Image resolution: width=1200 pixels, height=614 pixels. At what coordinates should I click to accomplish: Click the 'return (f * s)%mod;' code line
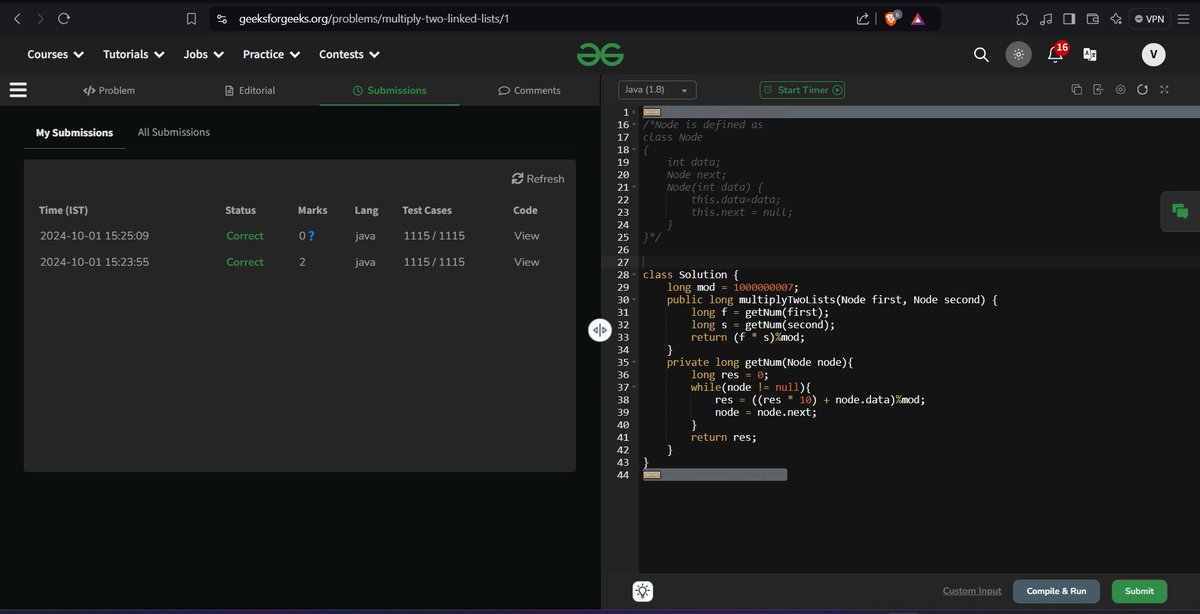point(747,337)
